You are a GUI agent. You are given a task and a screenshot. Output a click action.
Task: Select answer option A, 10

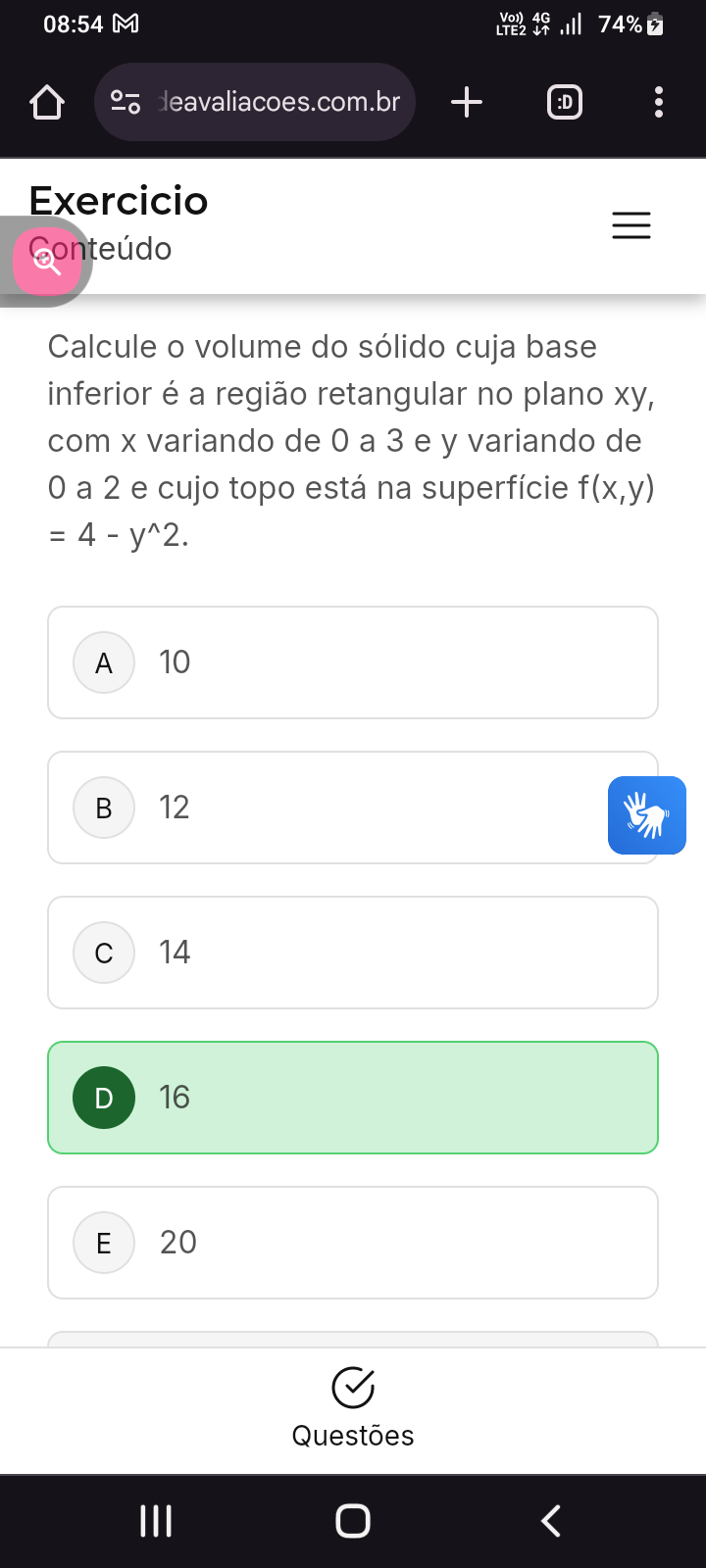pyautogui.click(x=353, y=662)
